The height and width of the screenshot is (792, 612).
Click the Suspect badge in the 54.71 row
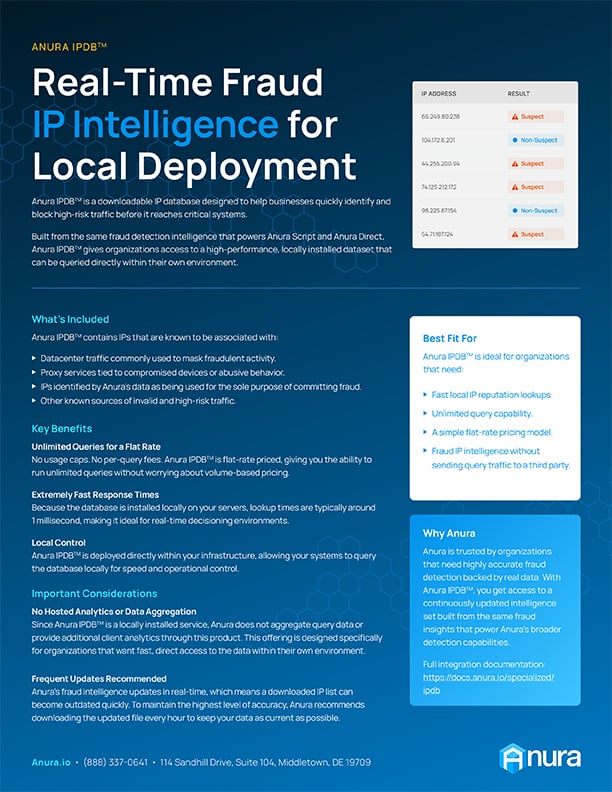coord(536,234)
